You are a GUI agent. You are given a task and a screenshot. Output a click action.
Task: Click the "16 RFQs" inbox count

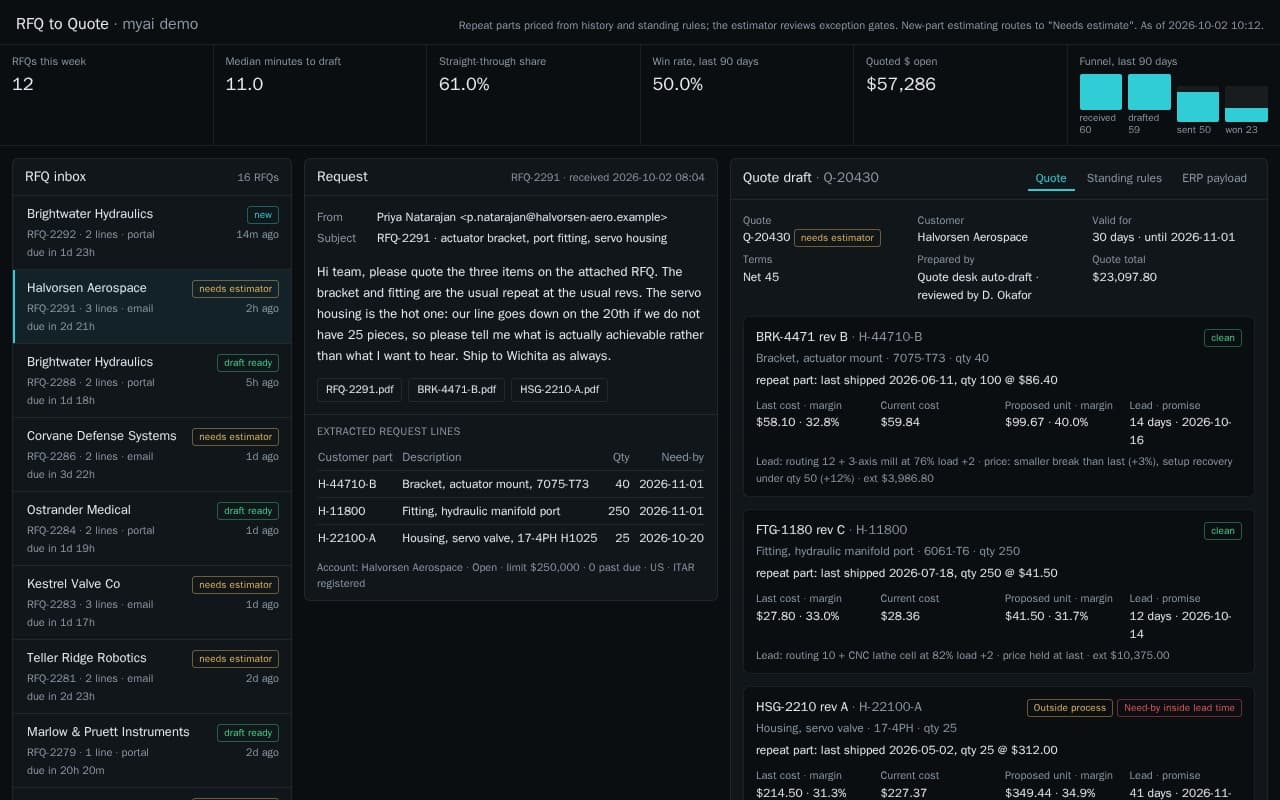[x=258, y=177]
